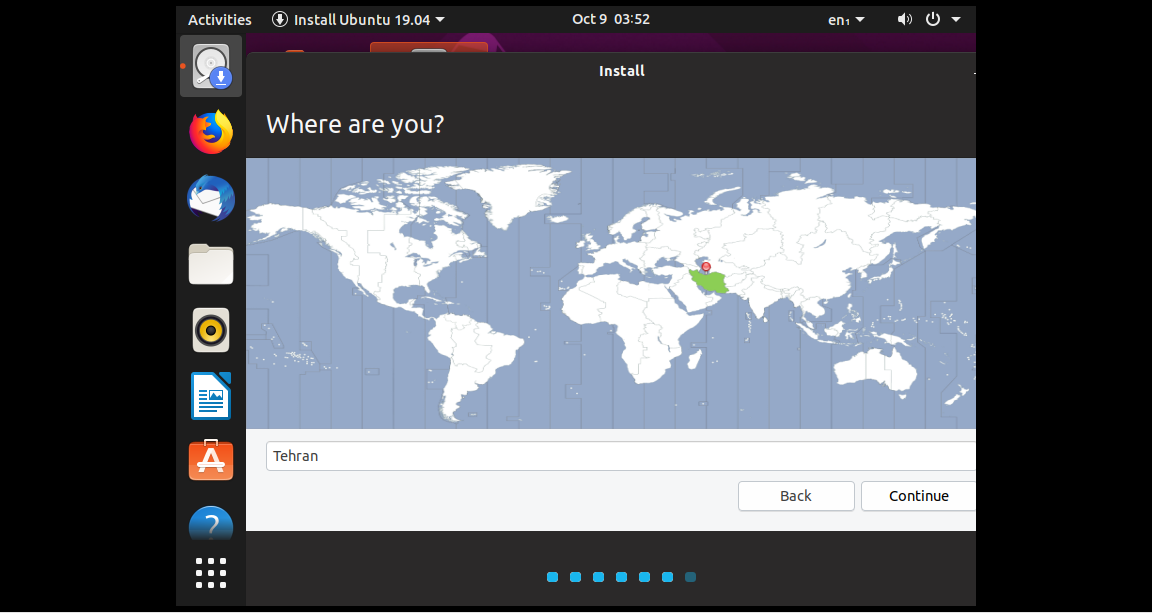
Task: Open the Activities overview
Action: pos(220,19)
